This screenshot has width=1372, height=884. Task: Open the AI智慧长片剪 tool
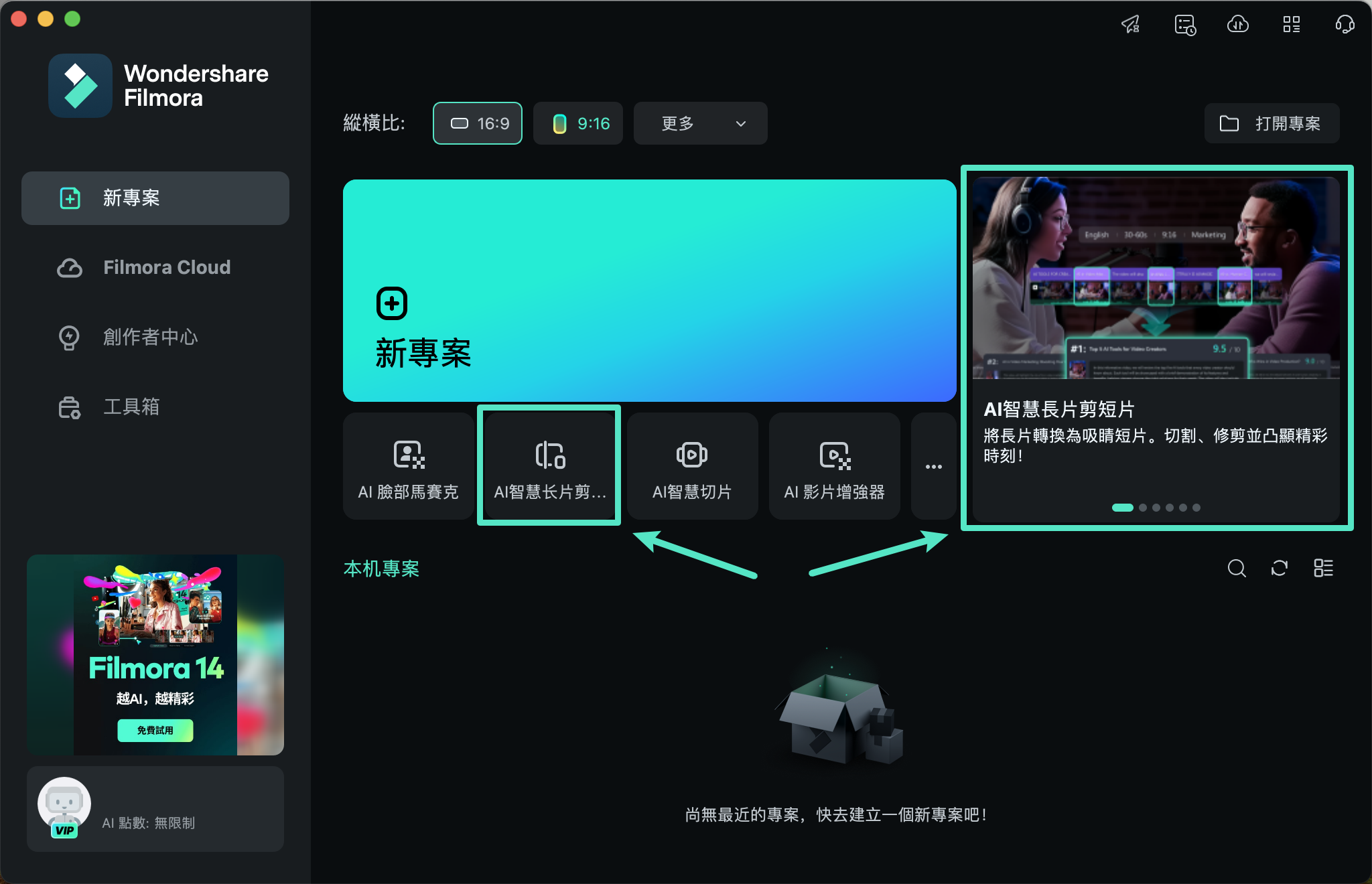click(549, 466)
